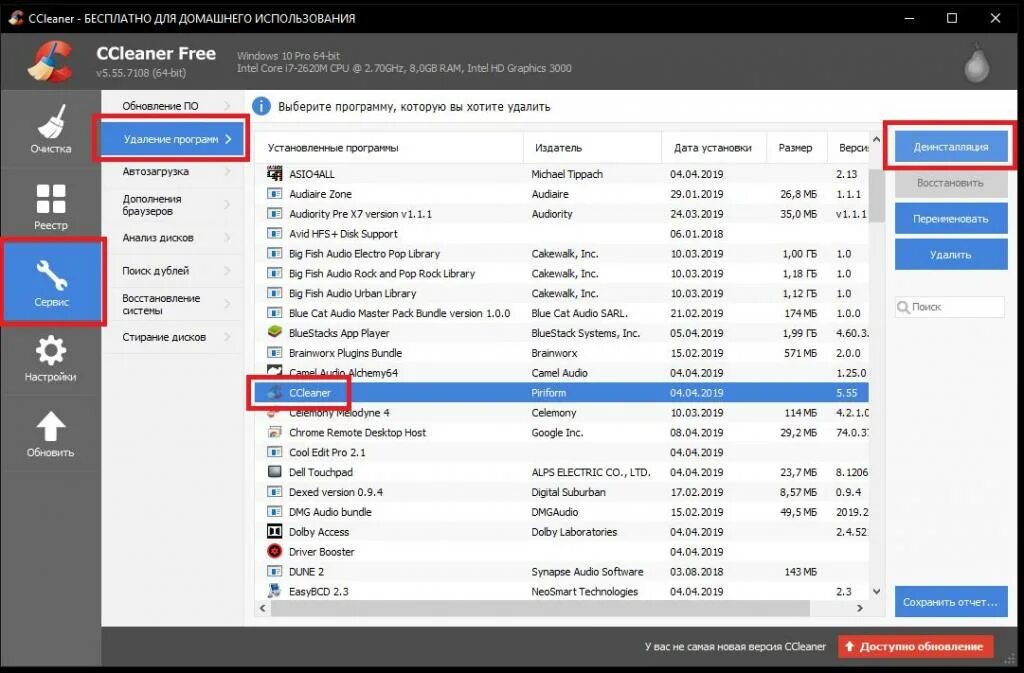Click the DMG Audio bundle icon

[275, 512]
